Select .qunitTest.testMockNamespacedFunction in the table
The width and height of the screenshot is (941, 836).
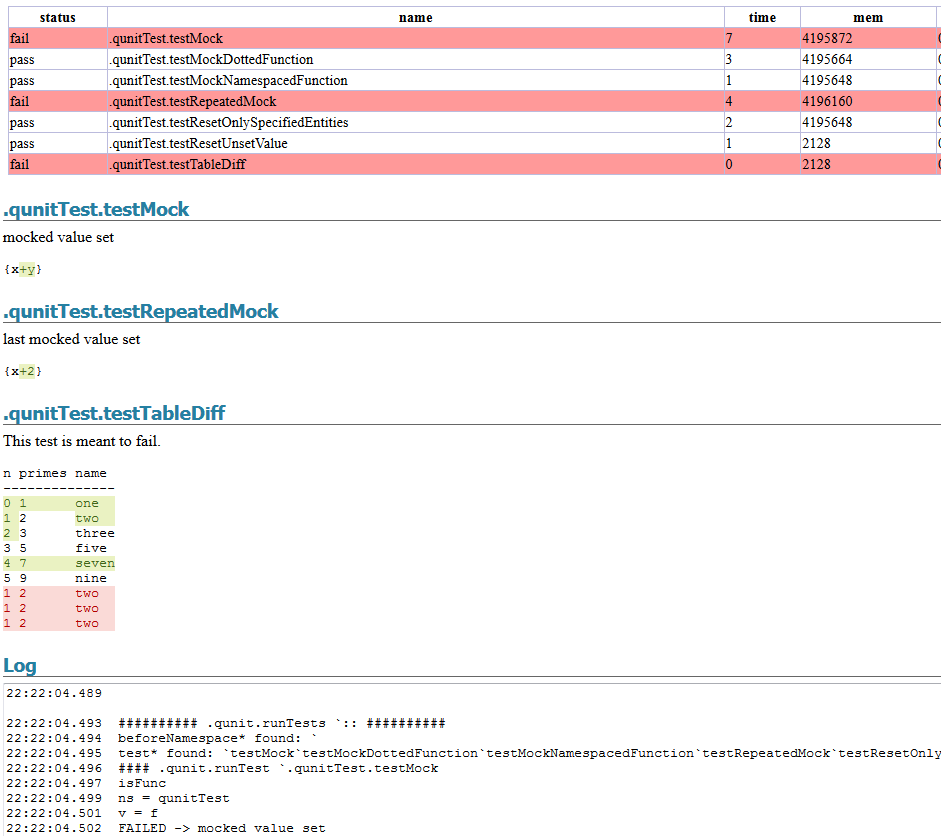(228, 80)
